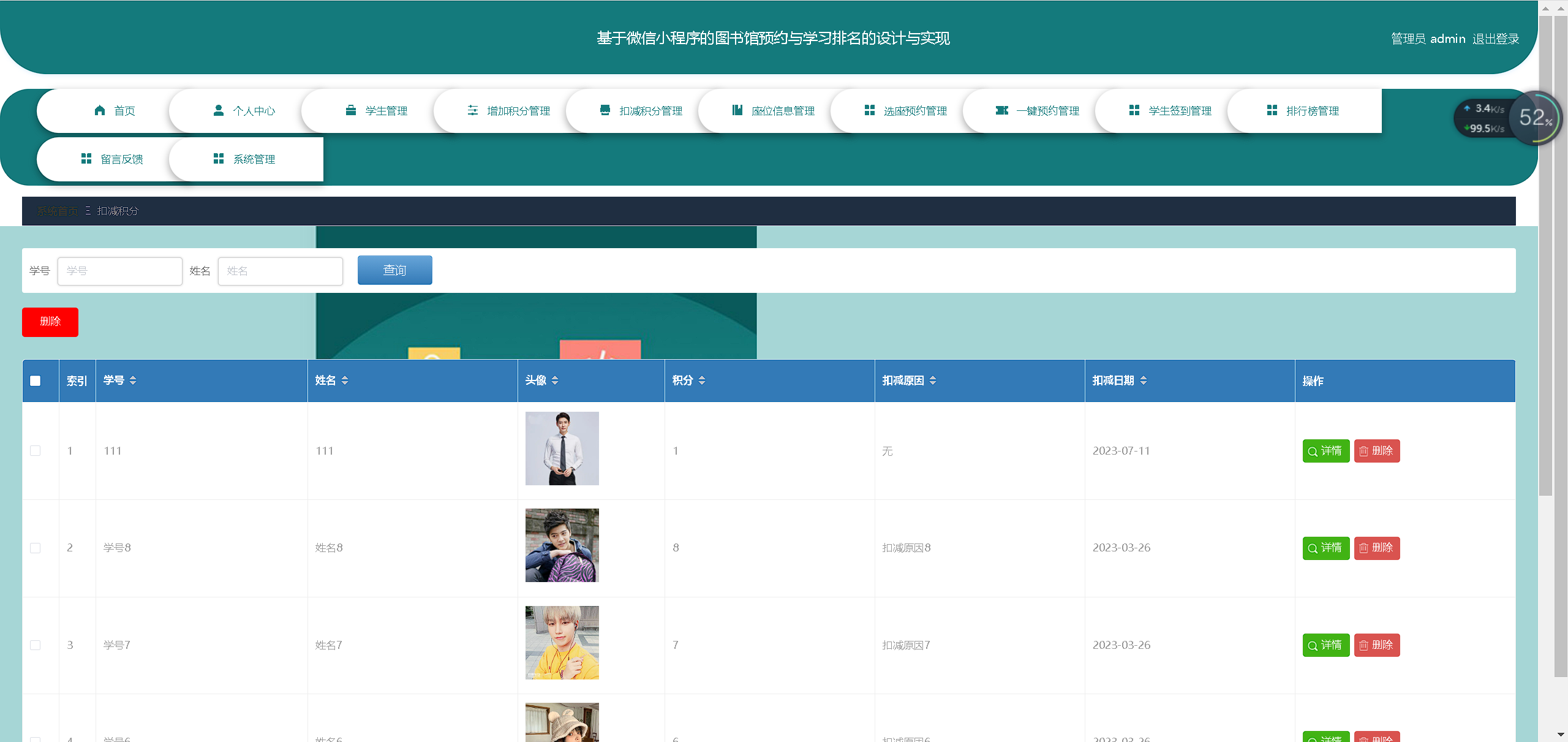Click the blue 查询 button
Screen dimensions: 1568x742
[x=395, y=270]
